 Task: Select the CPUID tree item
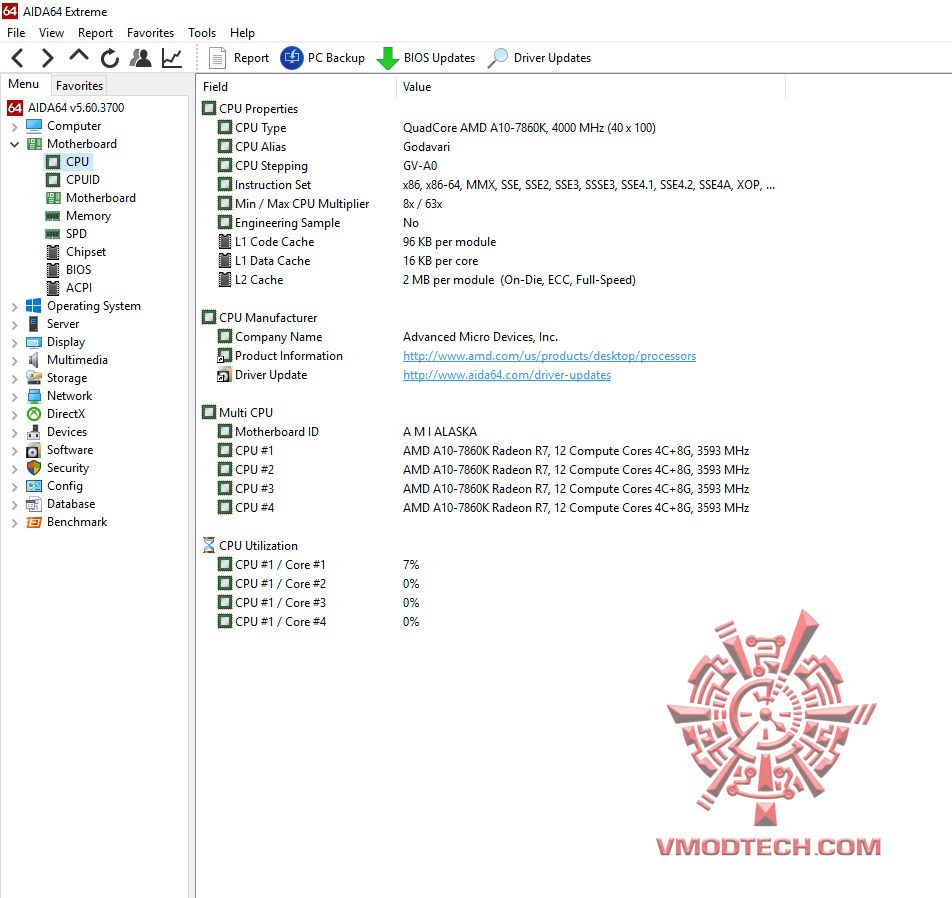coord(73,180)
